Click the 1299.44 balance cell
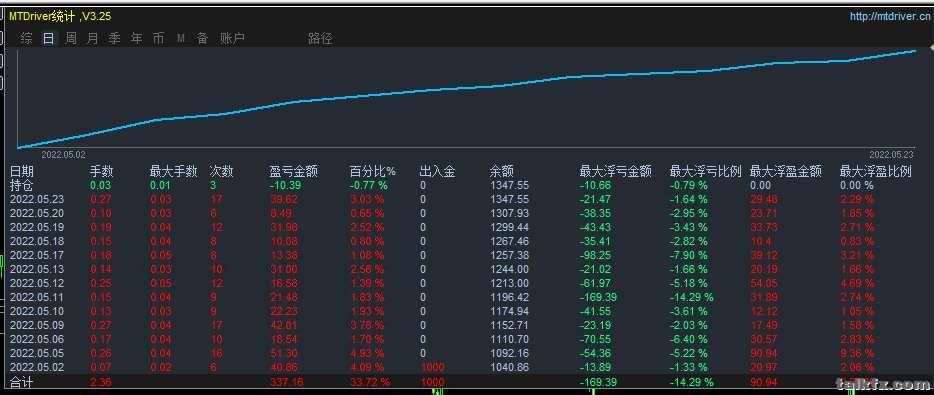This screenshot has height=395, width=934. click(509, 228)
